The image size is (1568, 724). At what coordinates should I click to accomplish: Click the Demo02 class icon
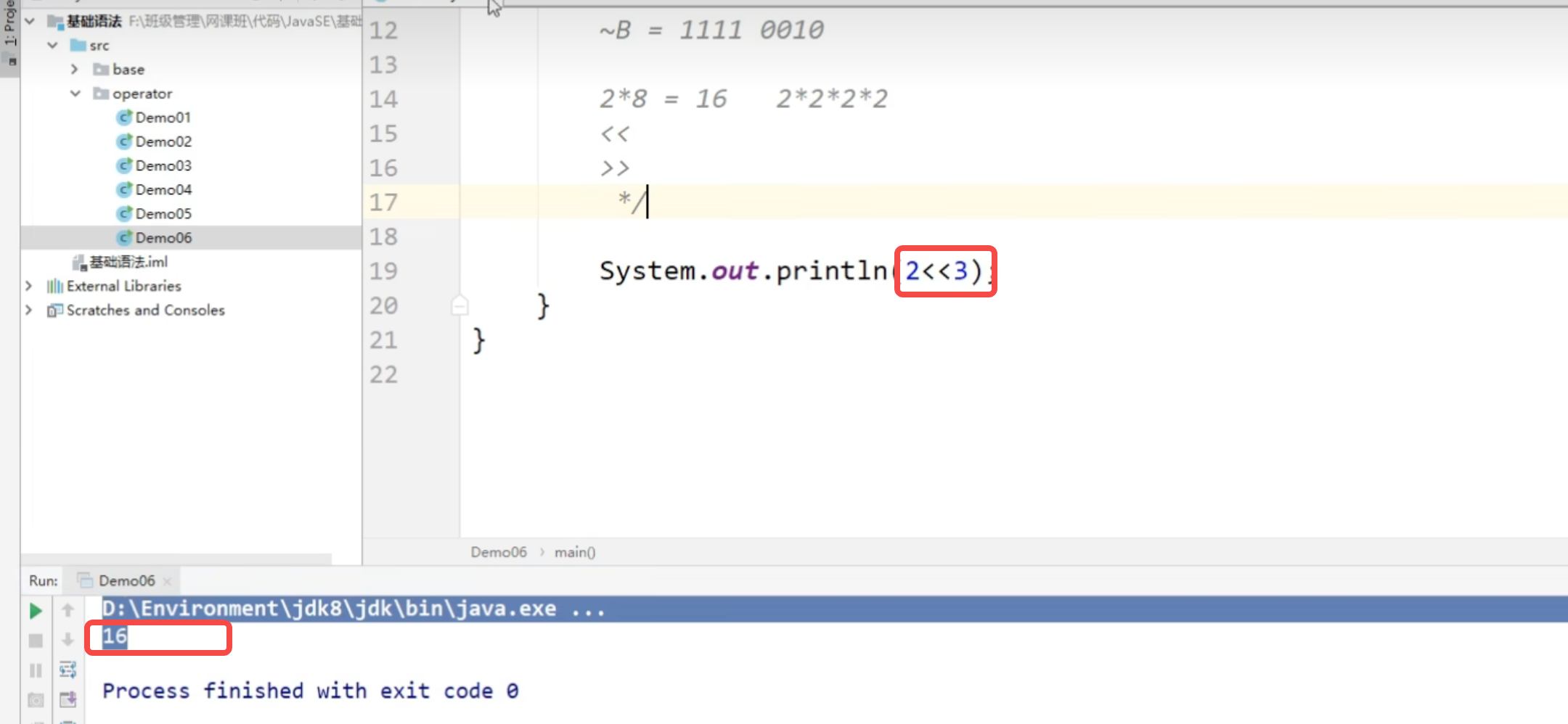[x=124, y=141]
